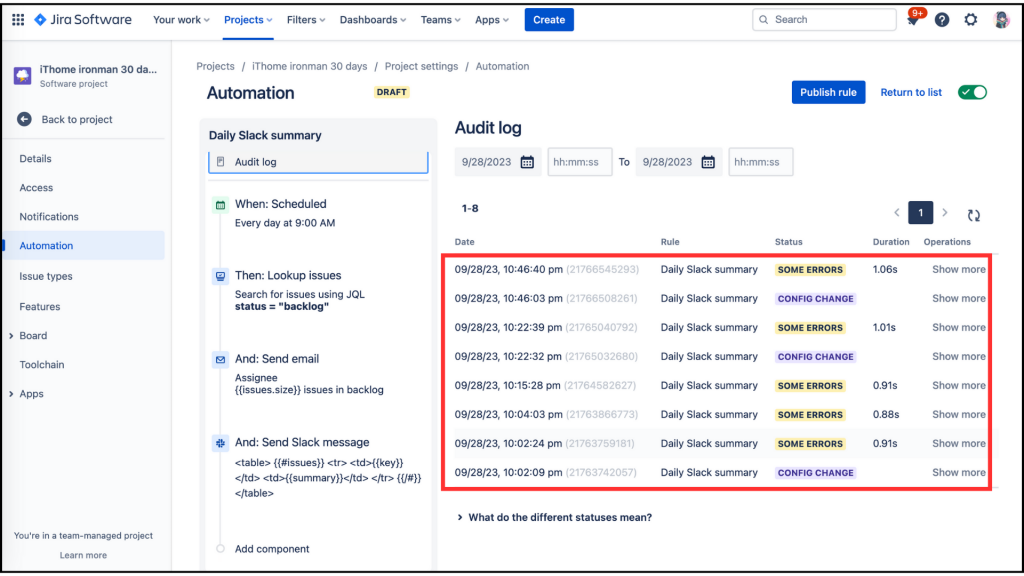This screenshot has width=1024, height=576.
Task: Show more for 10:46:03 pm entry
Action: click(x=959, y=298)
